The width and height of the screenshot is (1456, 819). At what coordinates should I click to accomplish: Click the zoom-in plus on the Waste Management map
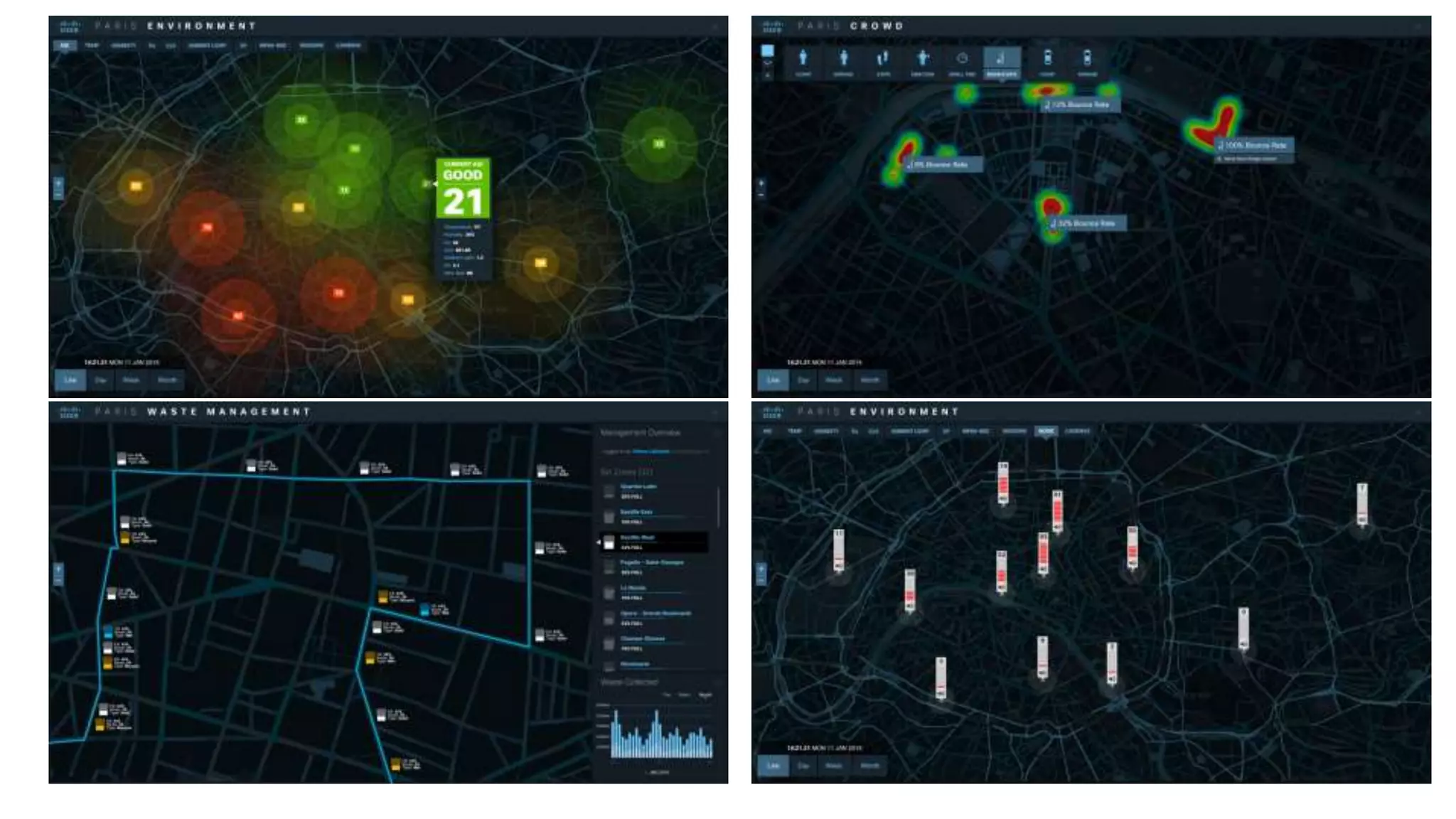[x=58, y=569]
